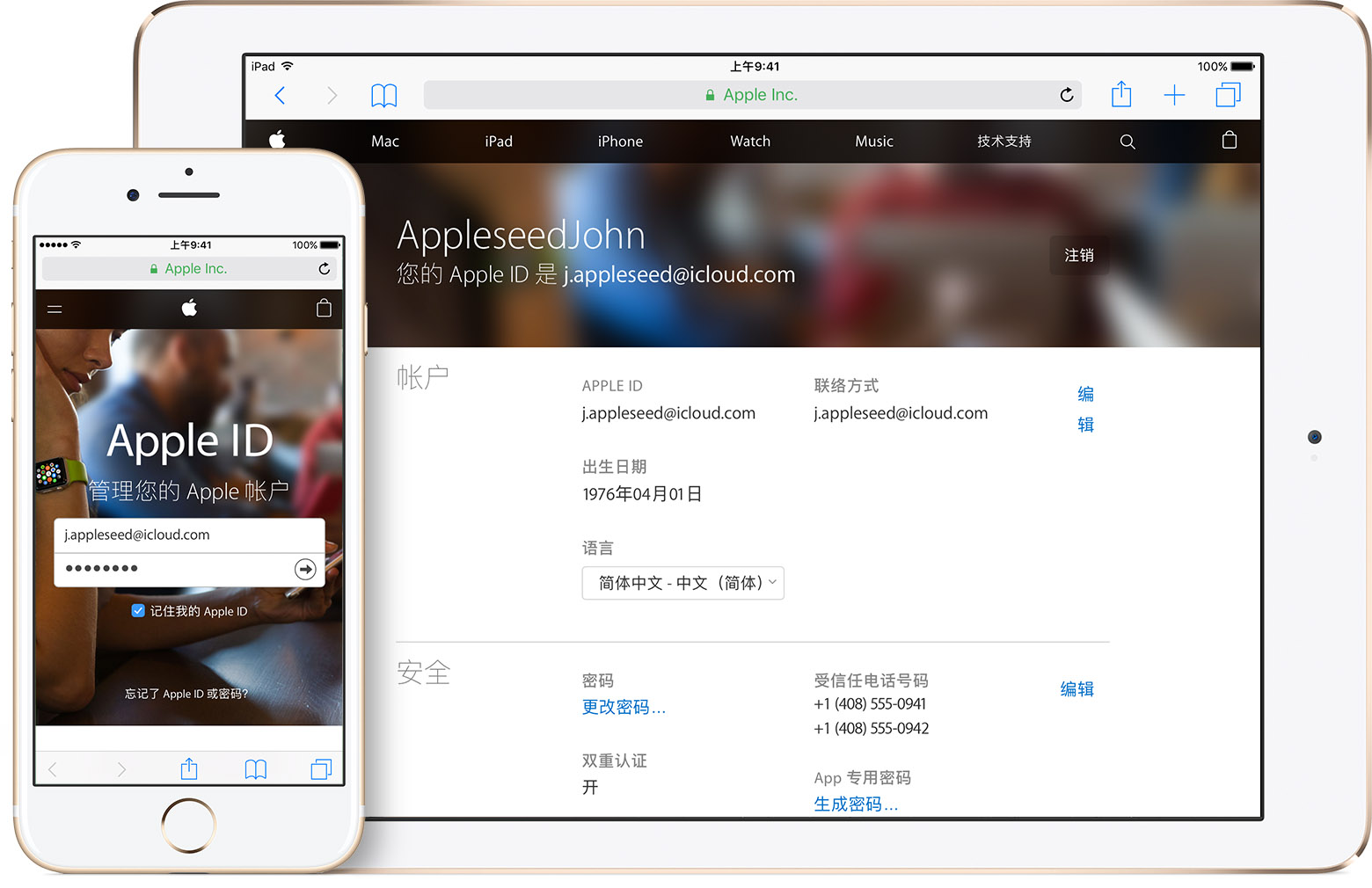Expand the 语言 language dropdown
Viewport: 1372px width, 888px height.
(x=682, y=583)
